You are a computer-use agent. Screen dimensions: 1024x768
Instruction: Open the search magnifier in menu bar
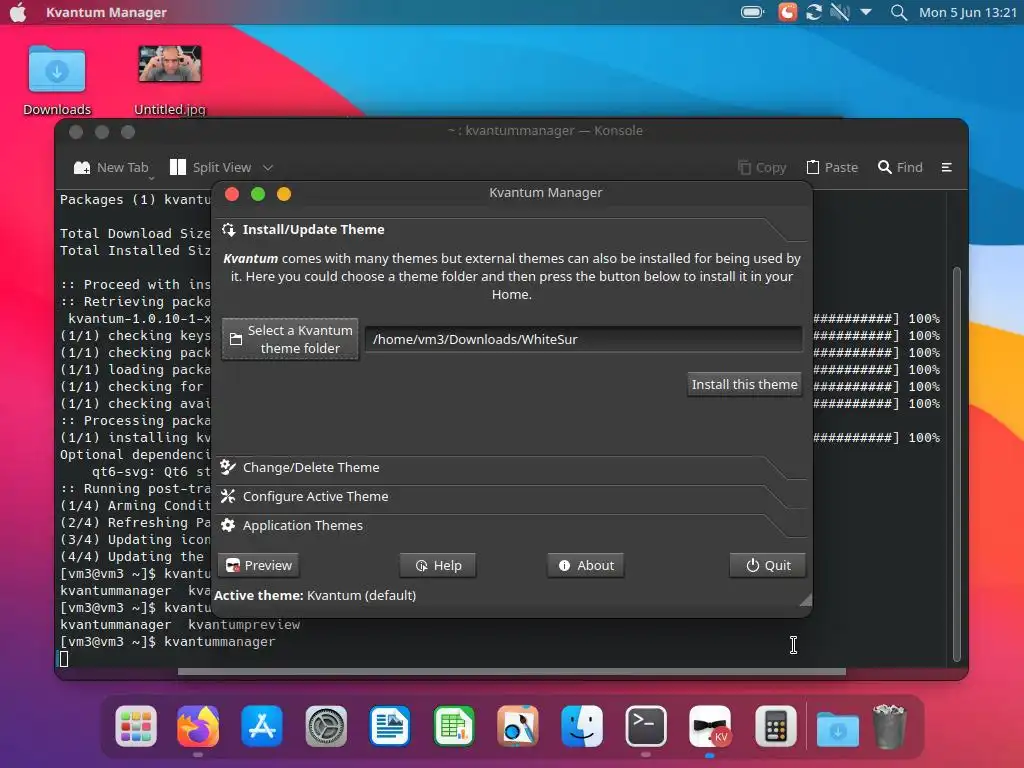[x=899, y=12]
